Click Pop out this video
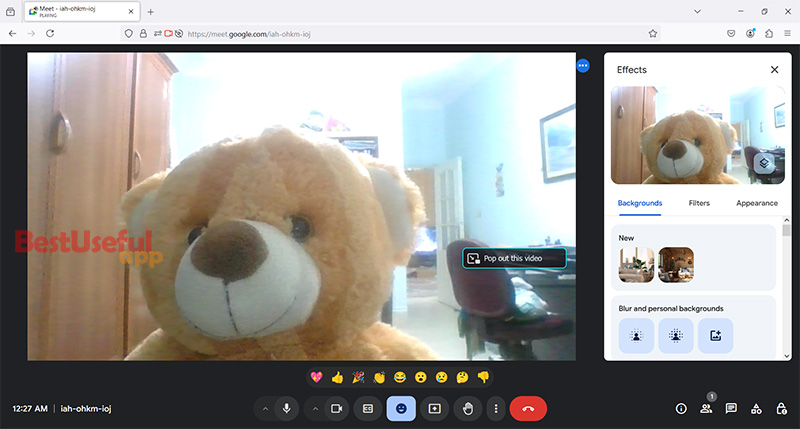The image size is (800, 429). (514, 258)
